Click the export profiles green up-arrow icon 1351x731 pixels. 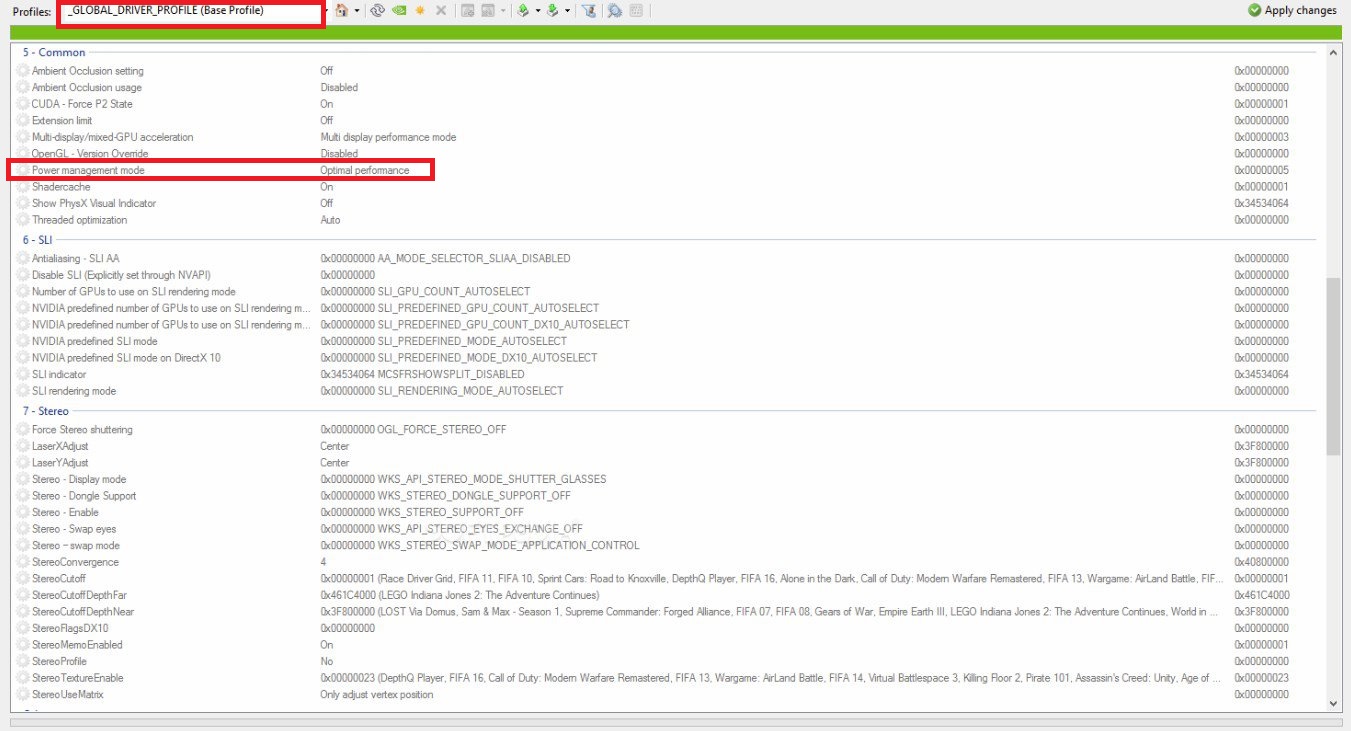click(x=523, y=11)
